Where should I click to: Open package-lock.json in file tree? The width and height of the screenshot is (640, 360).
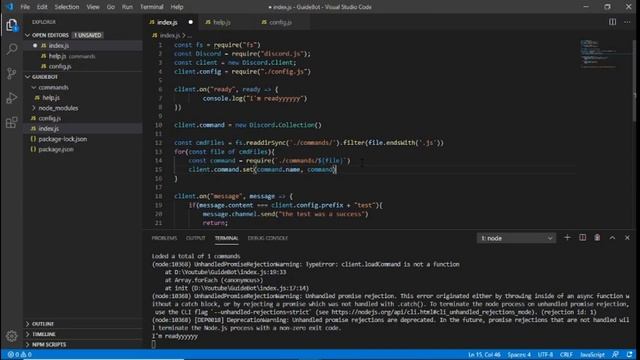tap(83, 139)
